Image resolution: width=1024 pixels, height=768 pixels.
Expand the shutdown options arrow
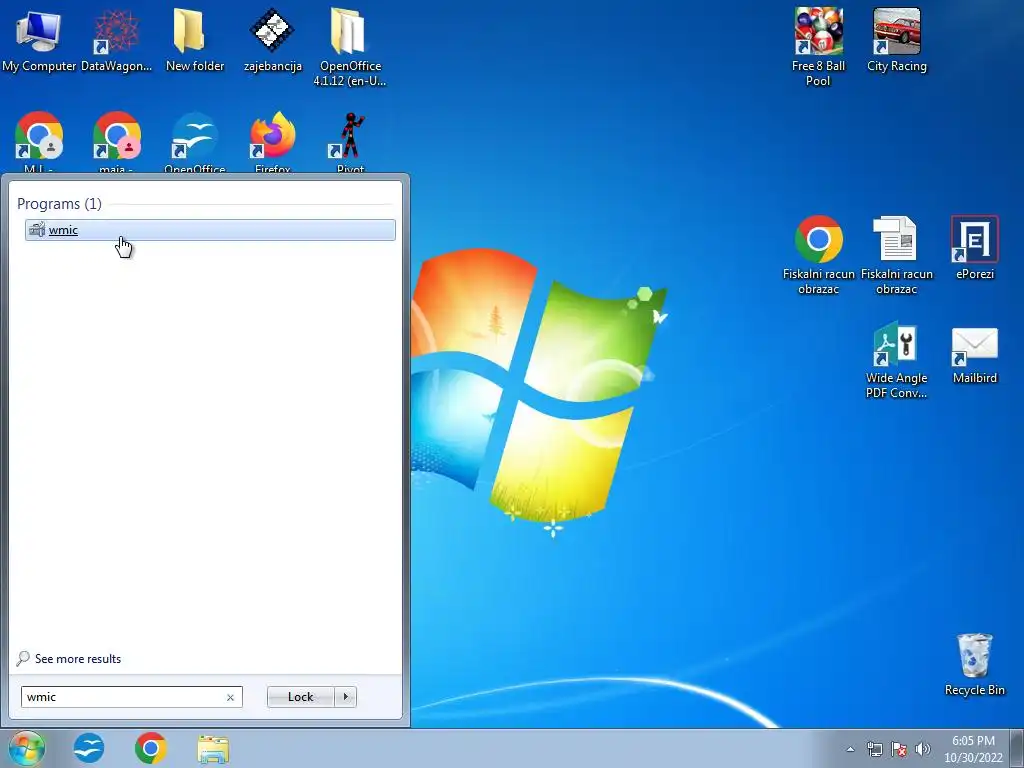coord(345,697)
